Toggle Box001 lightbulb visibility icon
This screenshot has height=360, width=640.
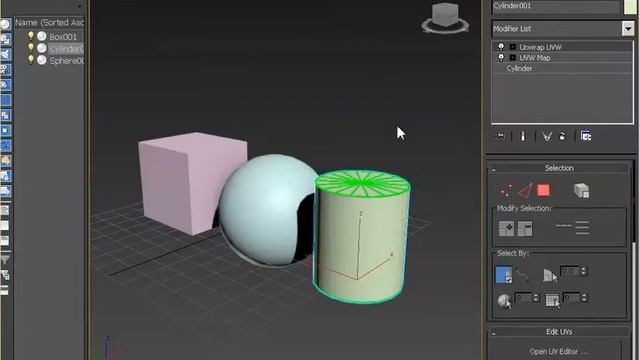[31, 36]
